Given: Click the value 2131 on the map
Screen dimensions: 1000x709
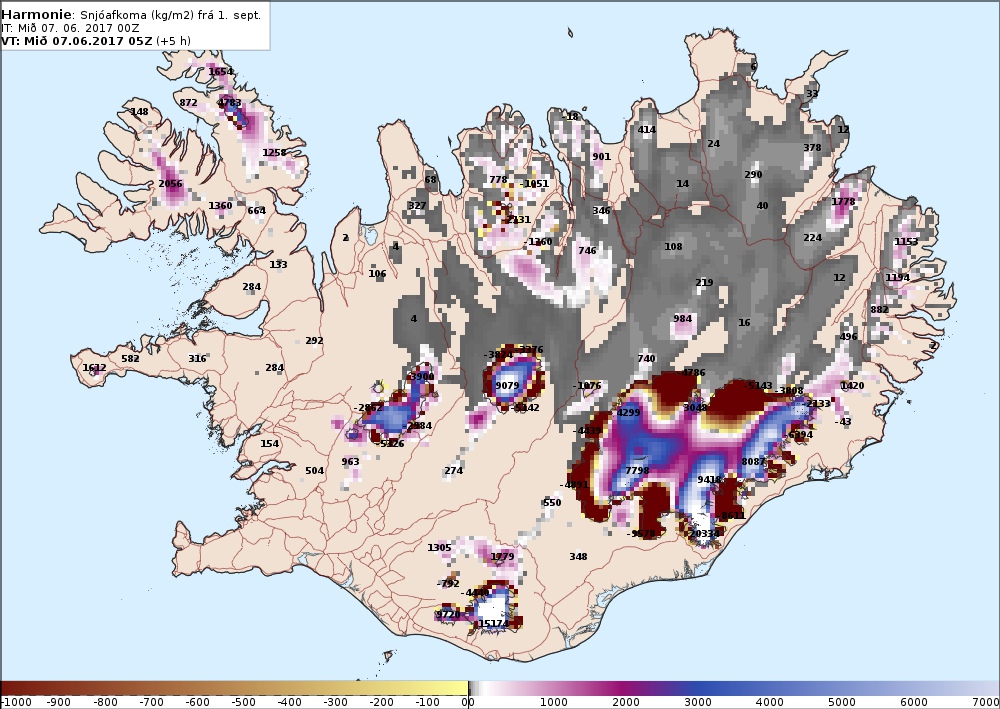Looking at the screenshot, I should [518, 219].
